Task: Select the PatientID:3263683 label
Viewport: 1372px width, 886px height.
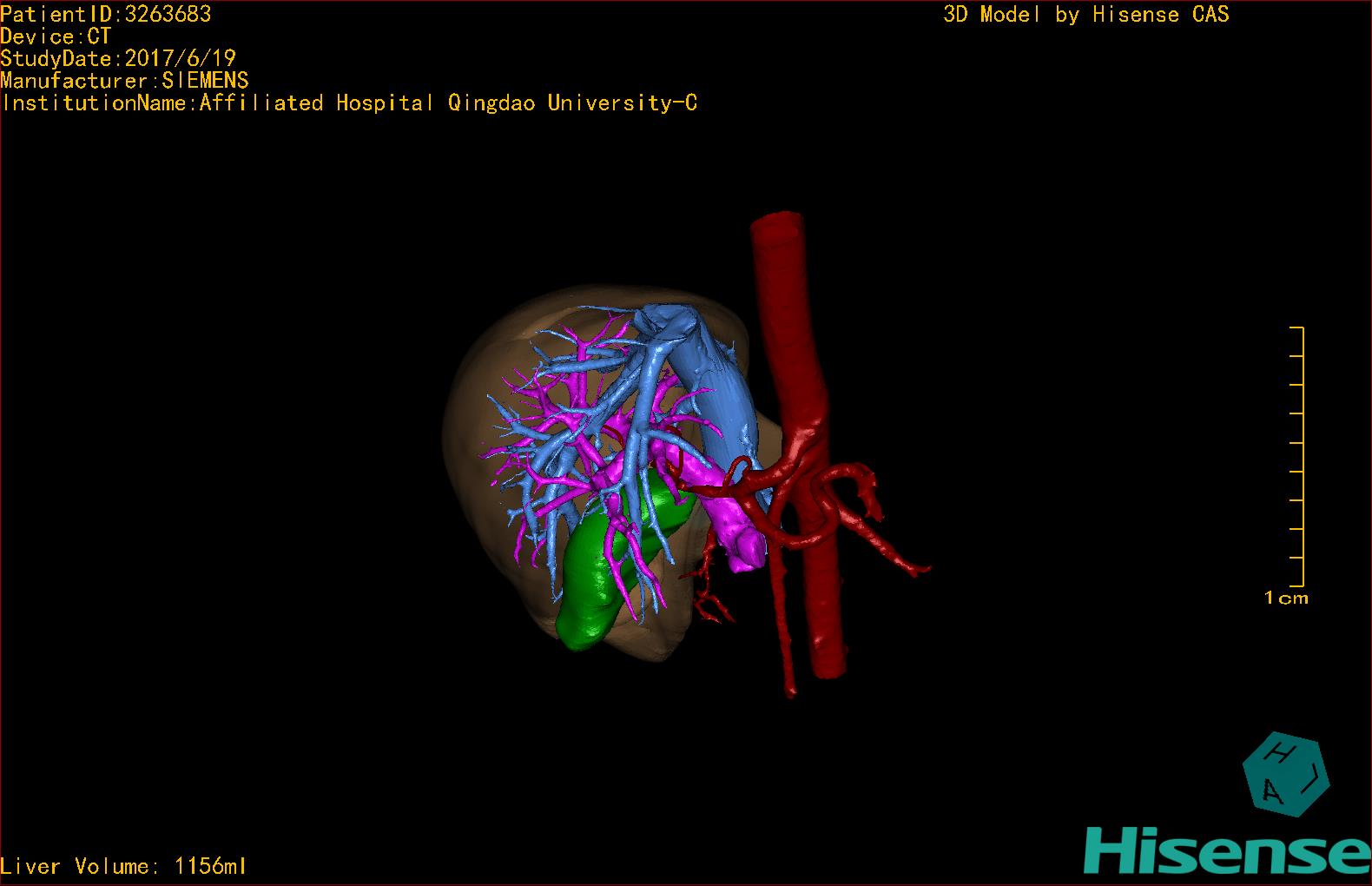Action: coord(106,14)
